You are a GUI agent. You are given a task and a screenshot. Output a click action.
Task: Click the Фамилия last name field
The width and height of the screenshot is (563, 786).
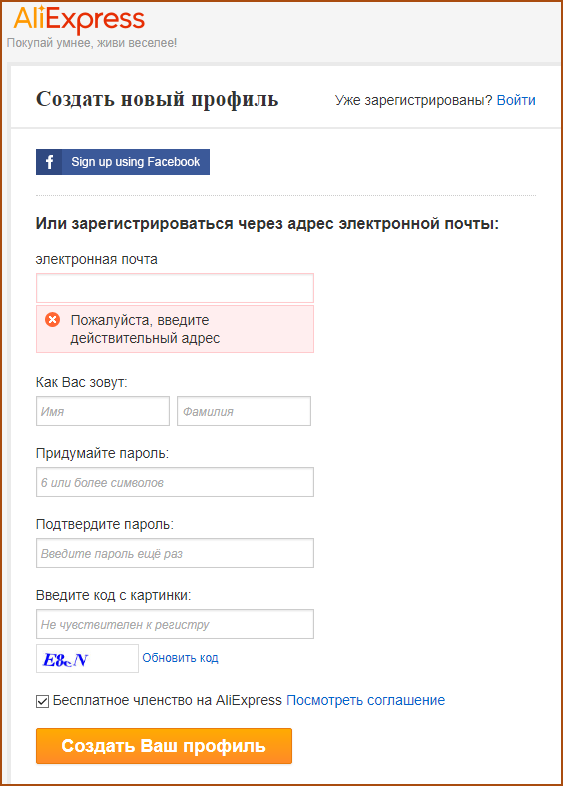244,411
